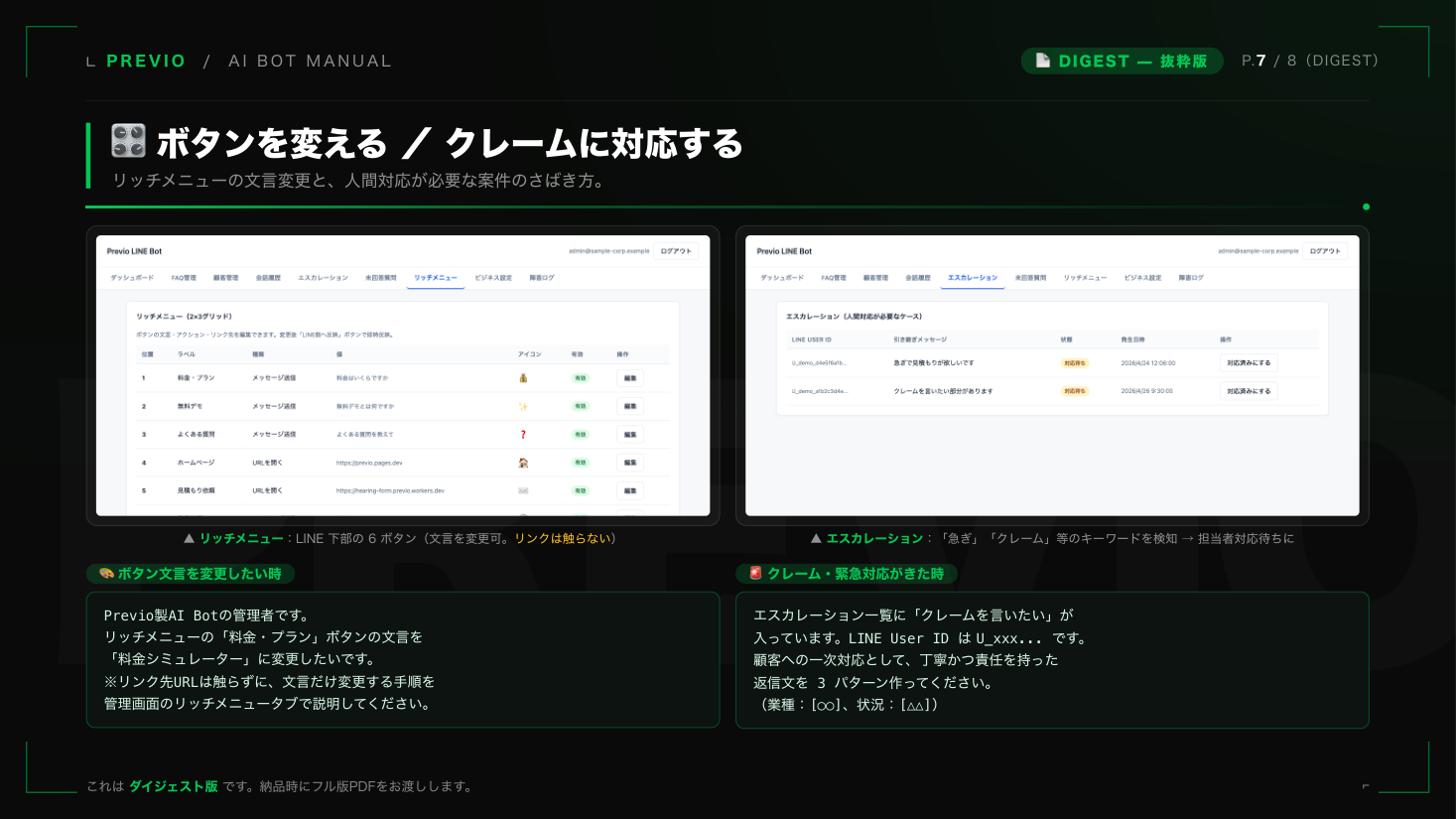Click 編集 button for 料金・プラン row
Image resolution: width=1456 pixels, height=819 pixels.
click(x=630, y=378)
